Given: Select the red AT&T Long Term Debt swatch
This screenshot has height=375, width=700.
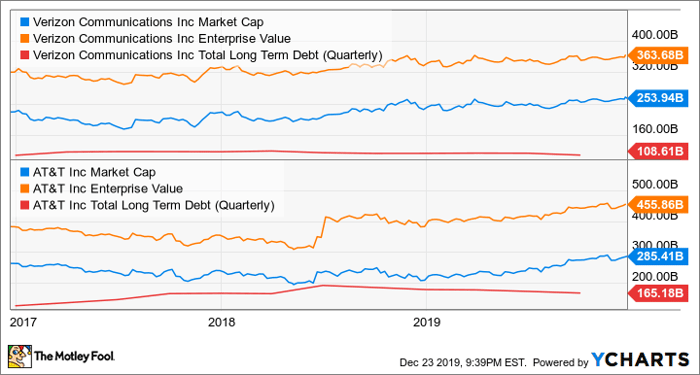Looking at the screenshot, I should [x=25, y=205].
